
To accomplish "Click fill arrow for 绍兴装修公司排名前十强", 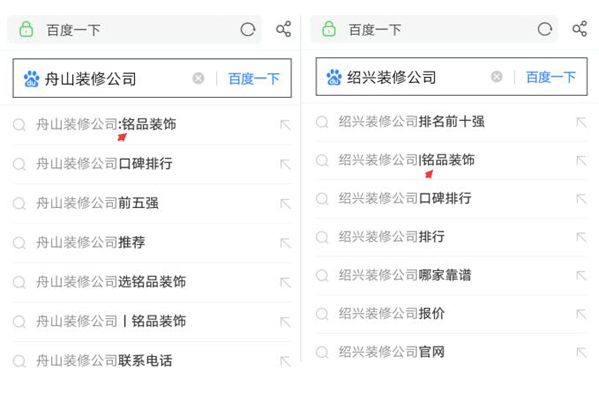I will 581,122.
